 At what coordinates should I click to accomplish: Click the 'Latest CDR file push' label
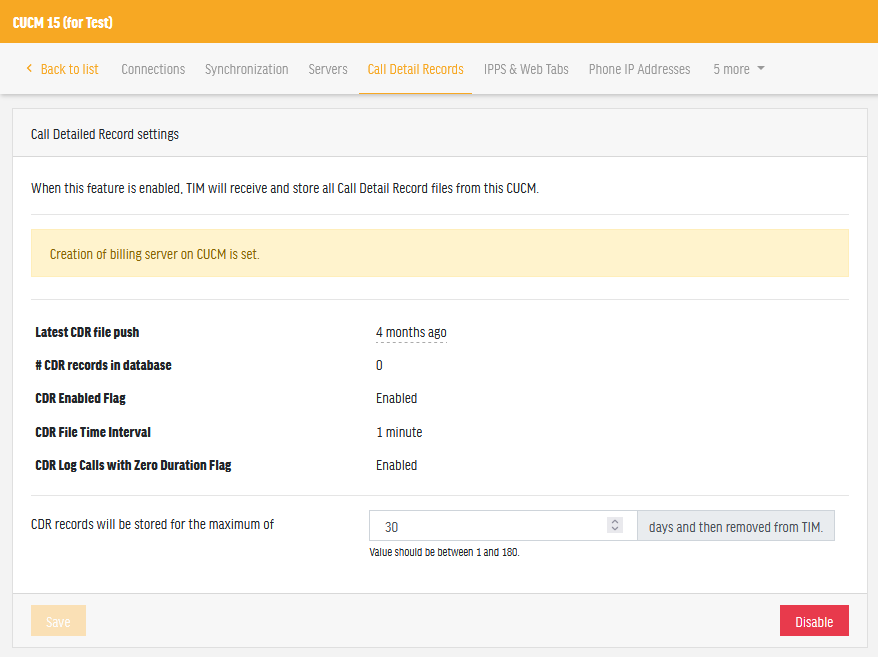(x=87, y=332)
